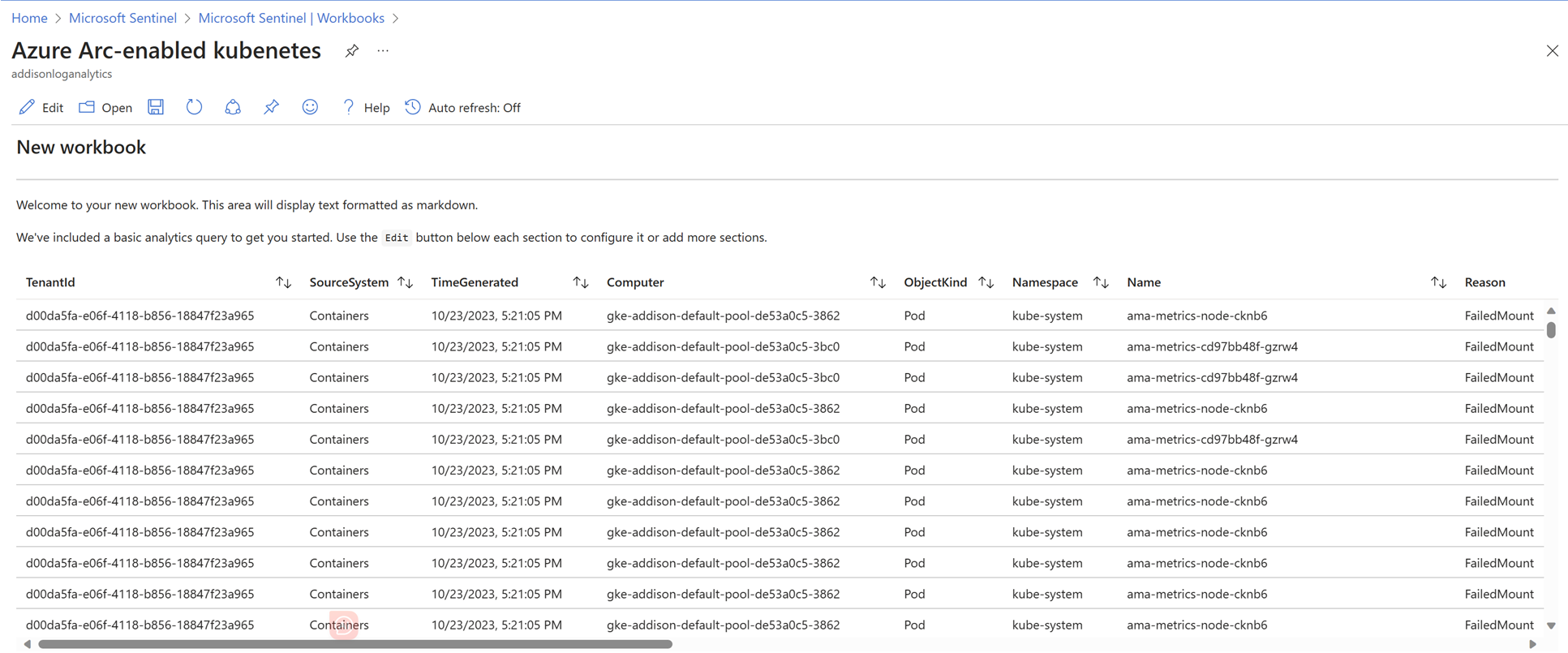Sort by the ObjectKind column arrows
1568x653 pixels.
point(986,282)
